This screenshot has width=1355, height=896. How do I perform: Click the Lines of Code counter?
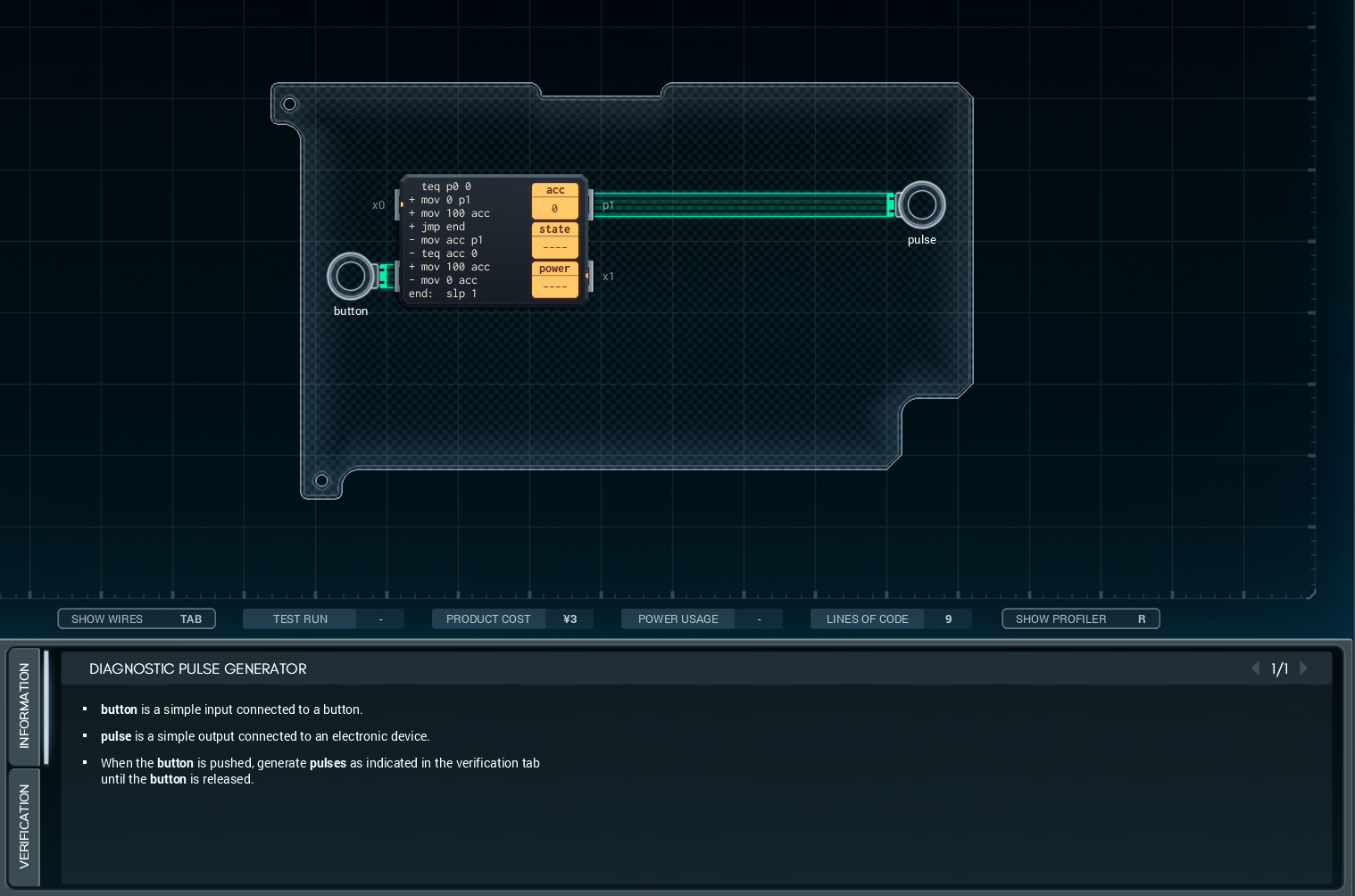point(890,618)
